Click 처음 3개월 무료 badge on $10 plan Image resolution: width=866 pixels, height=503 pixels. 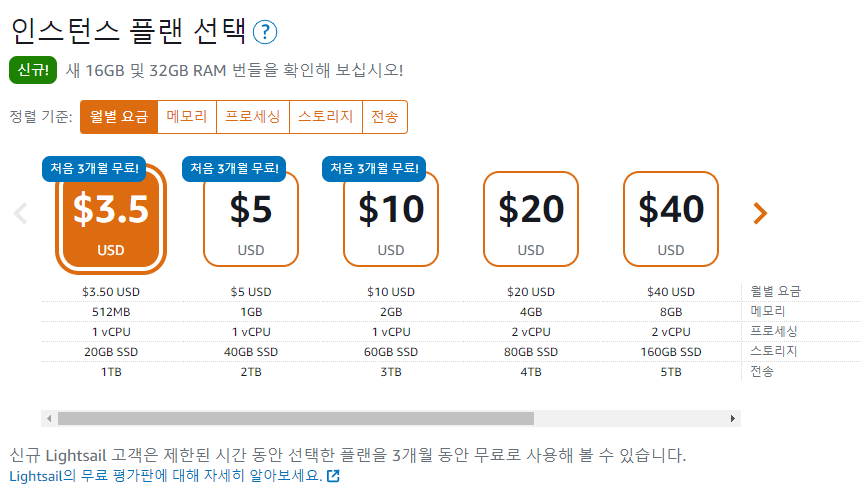(374, 168)
